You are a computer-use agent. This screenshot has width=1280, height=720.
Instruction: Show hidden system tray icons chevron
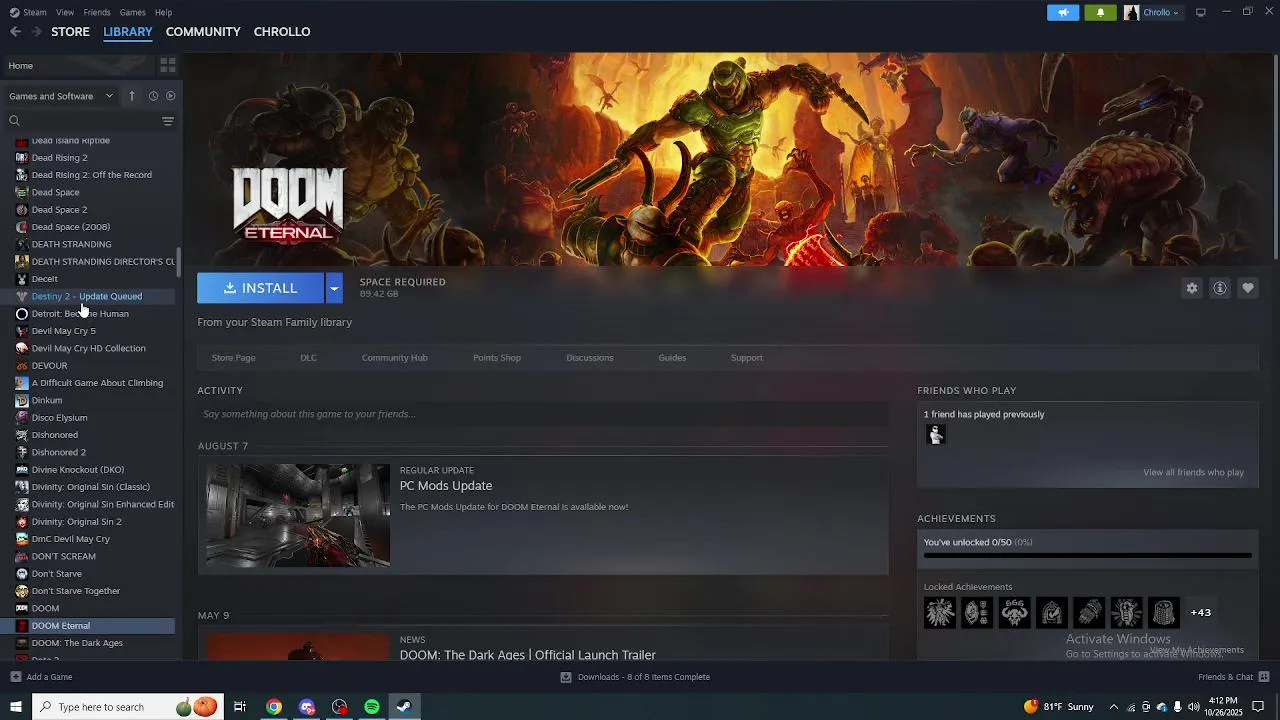point(1114,707)
